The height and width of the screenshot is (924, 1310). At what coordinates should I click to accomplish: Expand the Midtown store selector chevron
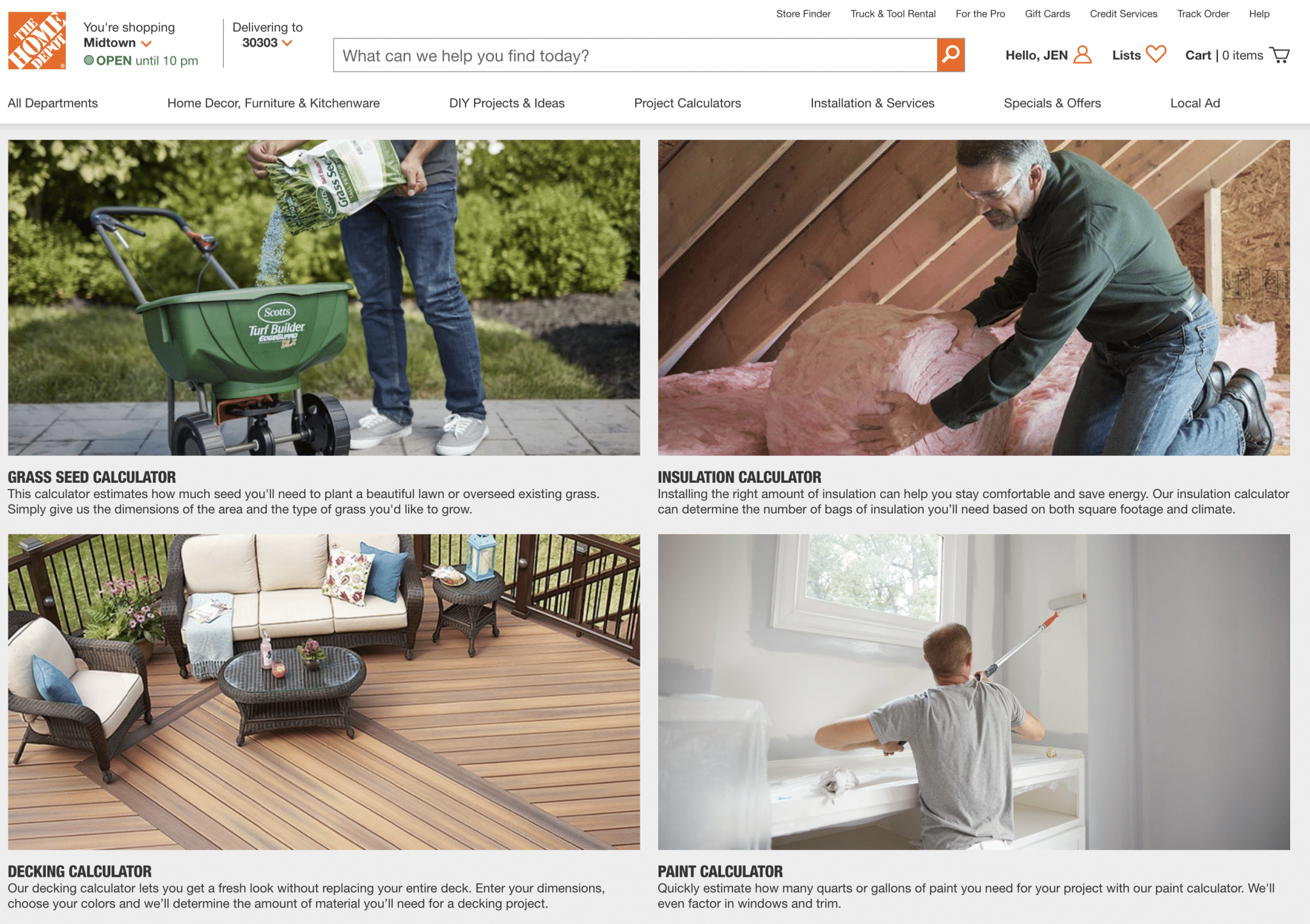click(x=146, y=43)
